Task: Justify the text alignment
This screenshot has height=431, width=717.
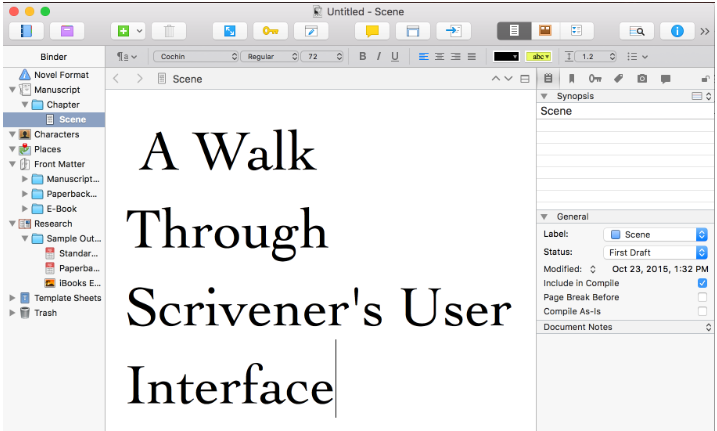Action: (471, 57)
